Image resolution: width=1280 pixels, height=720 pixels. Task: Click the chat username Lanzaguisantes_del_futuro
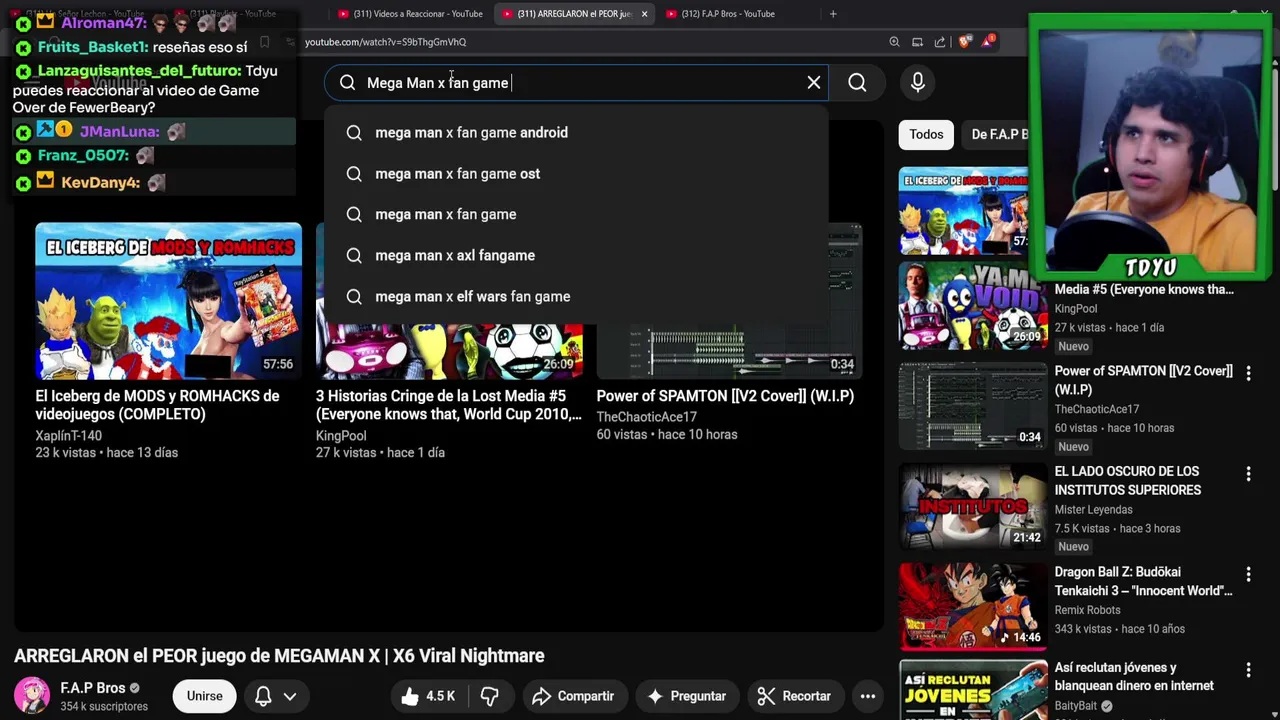[x=140, y=71]
